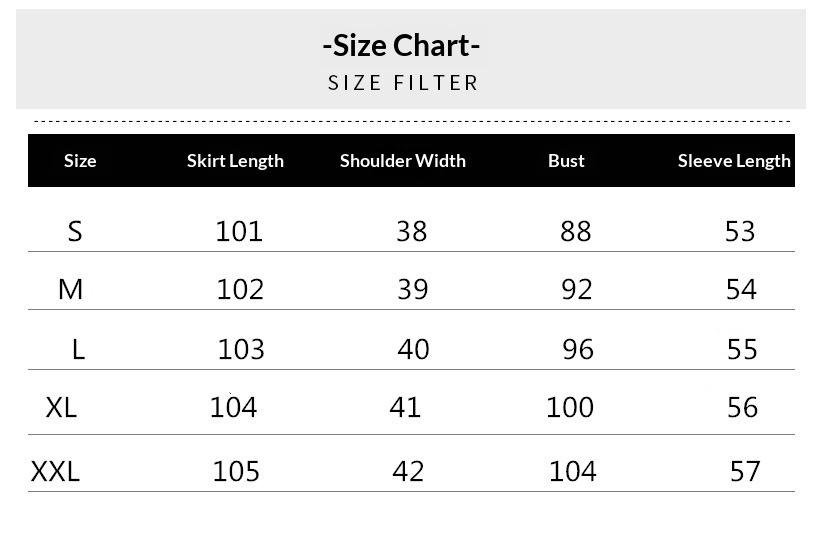Click the Skirt Length column header
Screen dimensions: 817x538
coord(235,161)
